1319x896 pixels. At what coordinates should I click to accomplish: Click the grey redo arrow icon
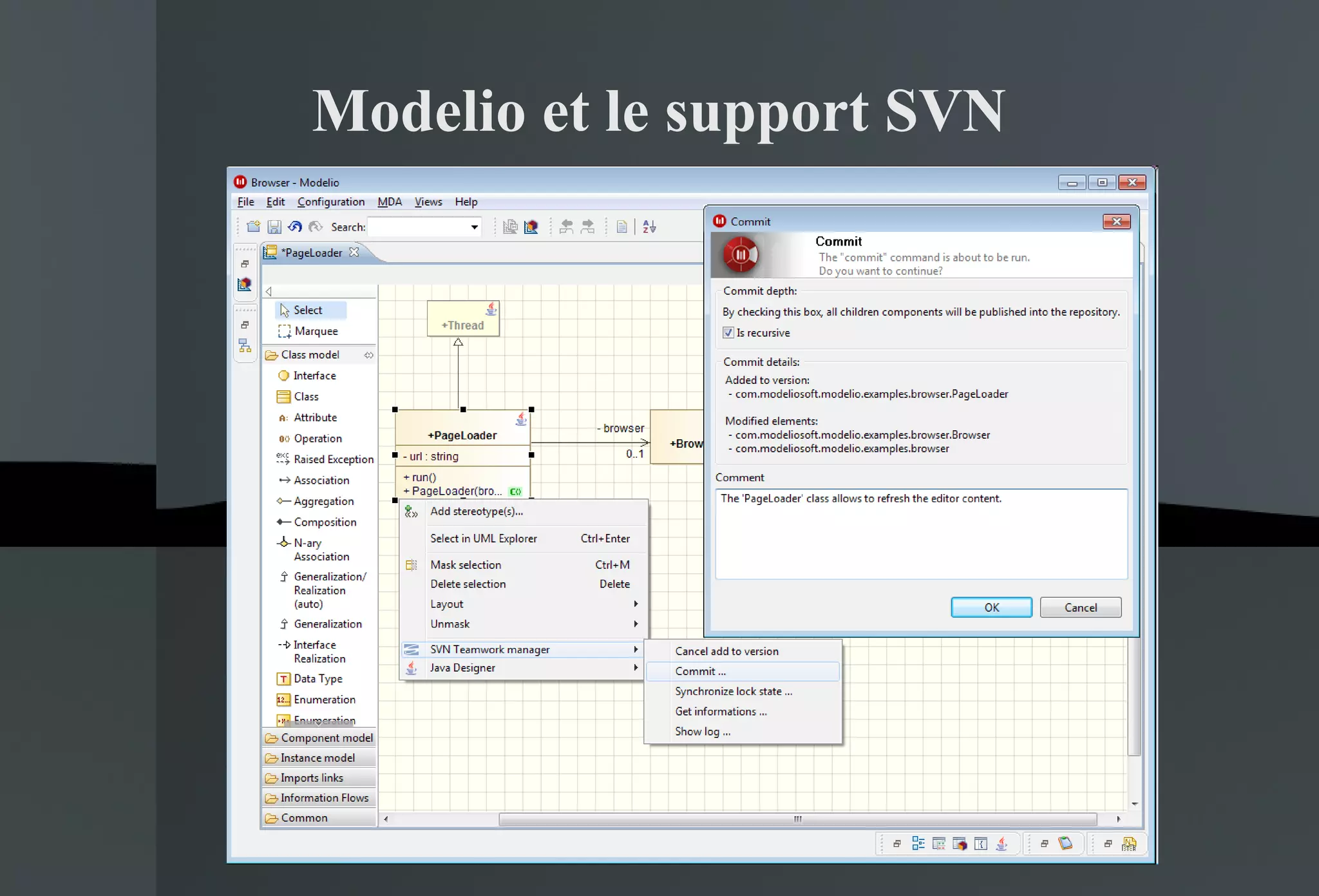(316, 227)
